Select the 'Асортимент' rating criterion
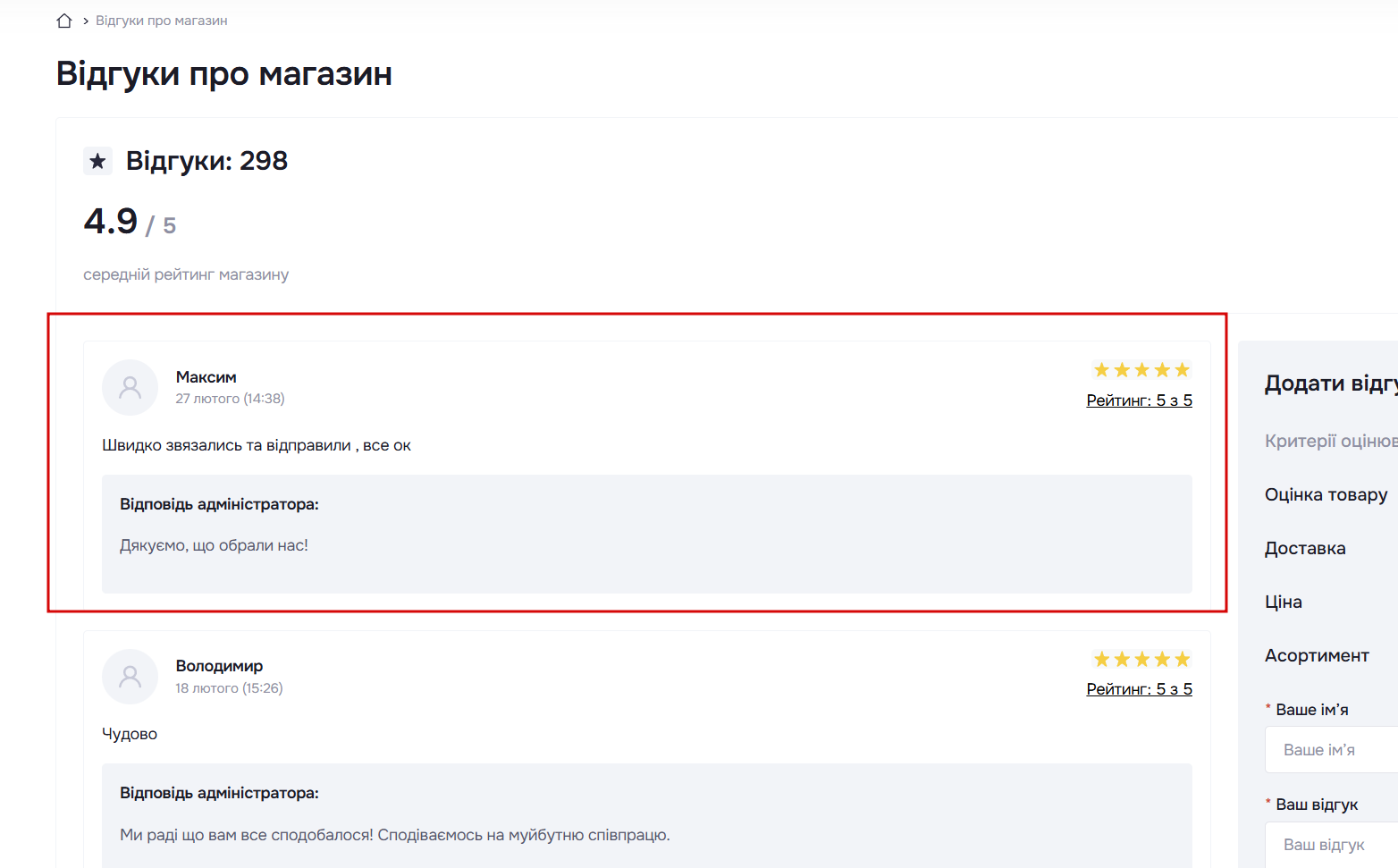 tap(1317, 655)
